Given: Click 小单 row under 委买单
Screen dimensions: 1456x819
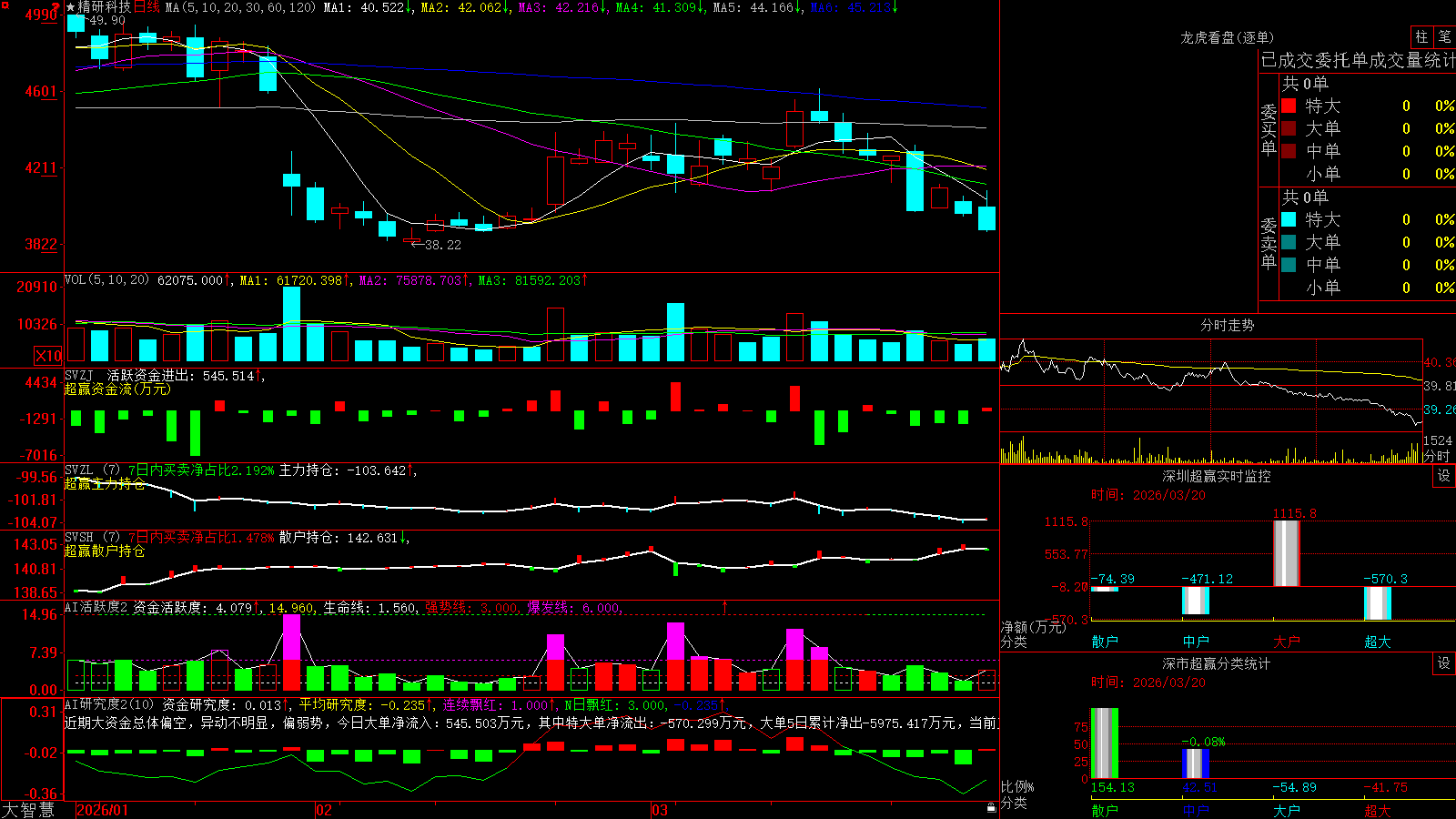Looking at the screenshot, I should pos(1368,174).
